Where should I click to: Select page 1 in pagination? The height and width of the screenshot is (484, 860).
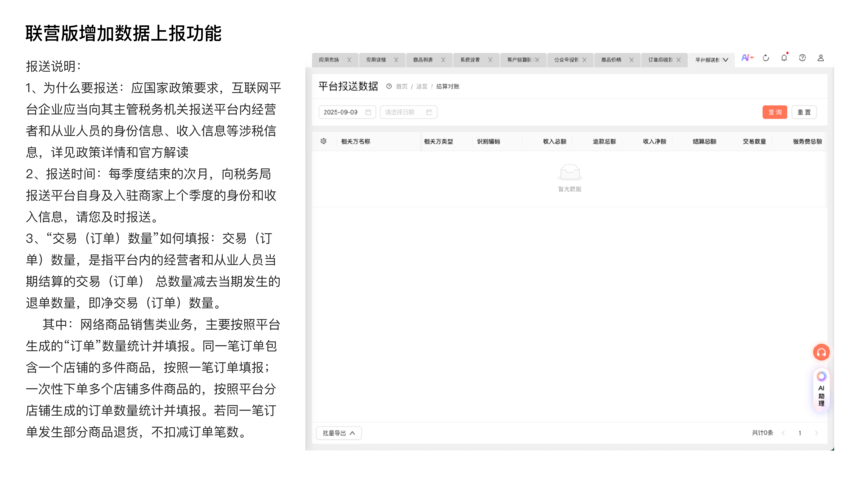[x=799, y=433]
